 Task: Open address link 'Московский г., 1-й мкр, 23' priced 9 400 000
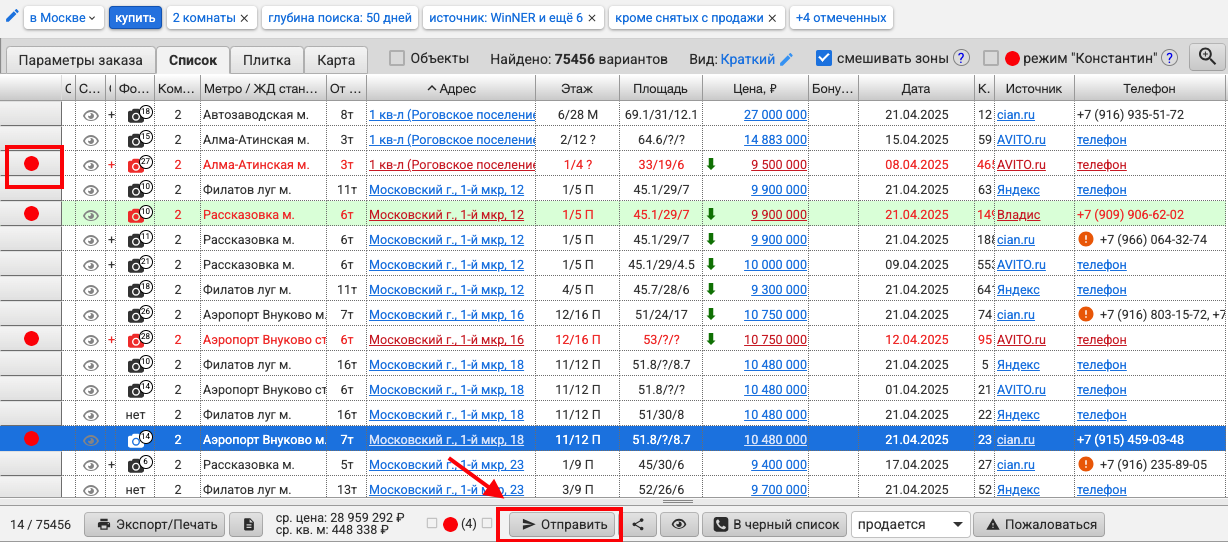(447, 464)
